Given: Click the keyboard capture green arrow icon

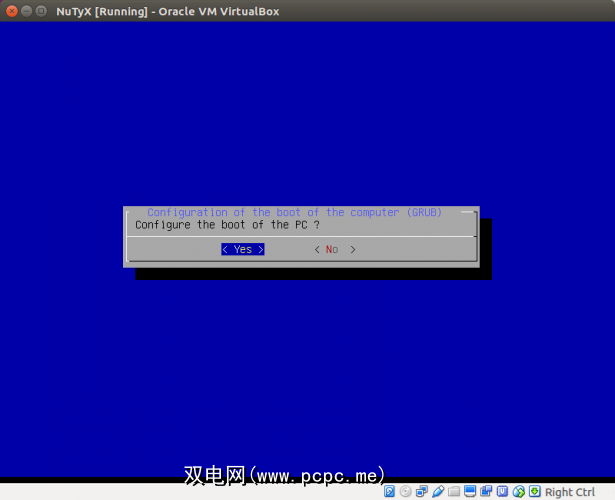Looking at the screenshot, I should [535, 491].
